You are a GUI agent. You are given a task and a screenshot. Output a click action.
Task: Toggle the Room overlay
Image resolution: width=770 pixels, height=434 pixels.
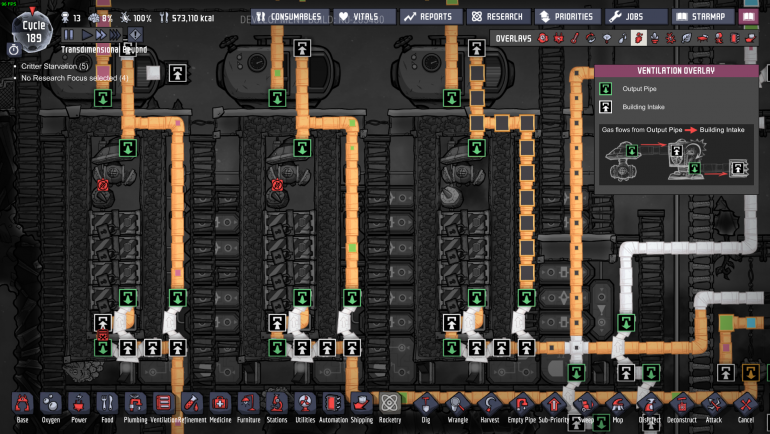(702, 38)
